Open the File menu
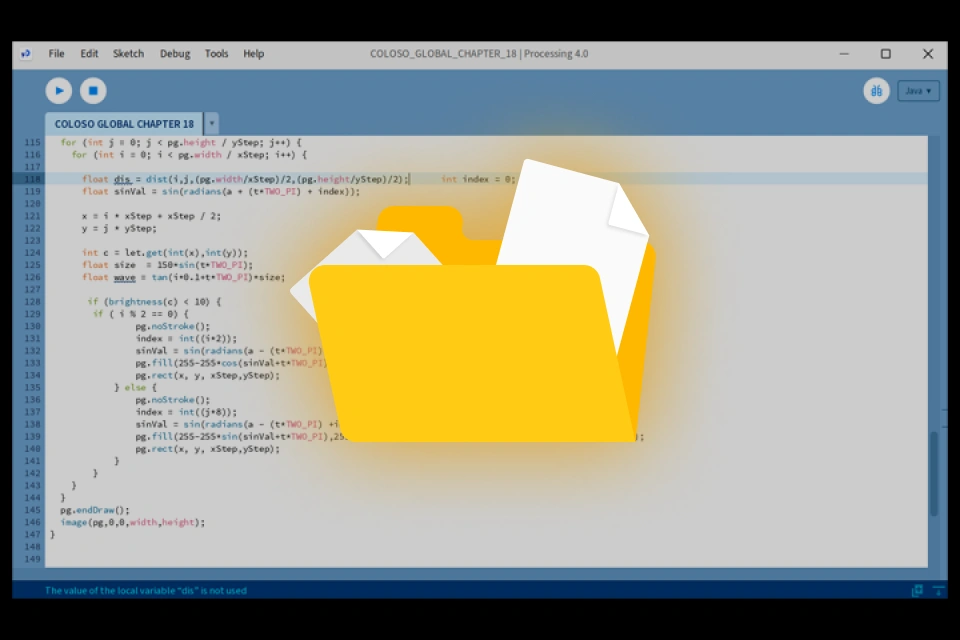Image resolution: width=960 pixels, height=640 pixels. [56, 53]
